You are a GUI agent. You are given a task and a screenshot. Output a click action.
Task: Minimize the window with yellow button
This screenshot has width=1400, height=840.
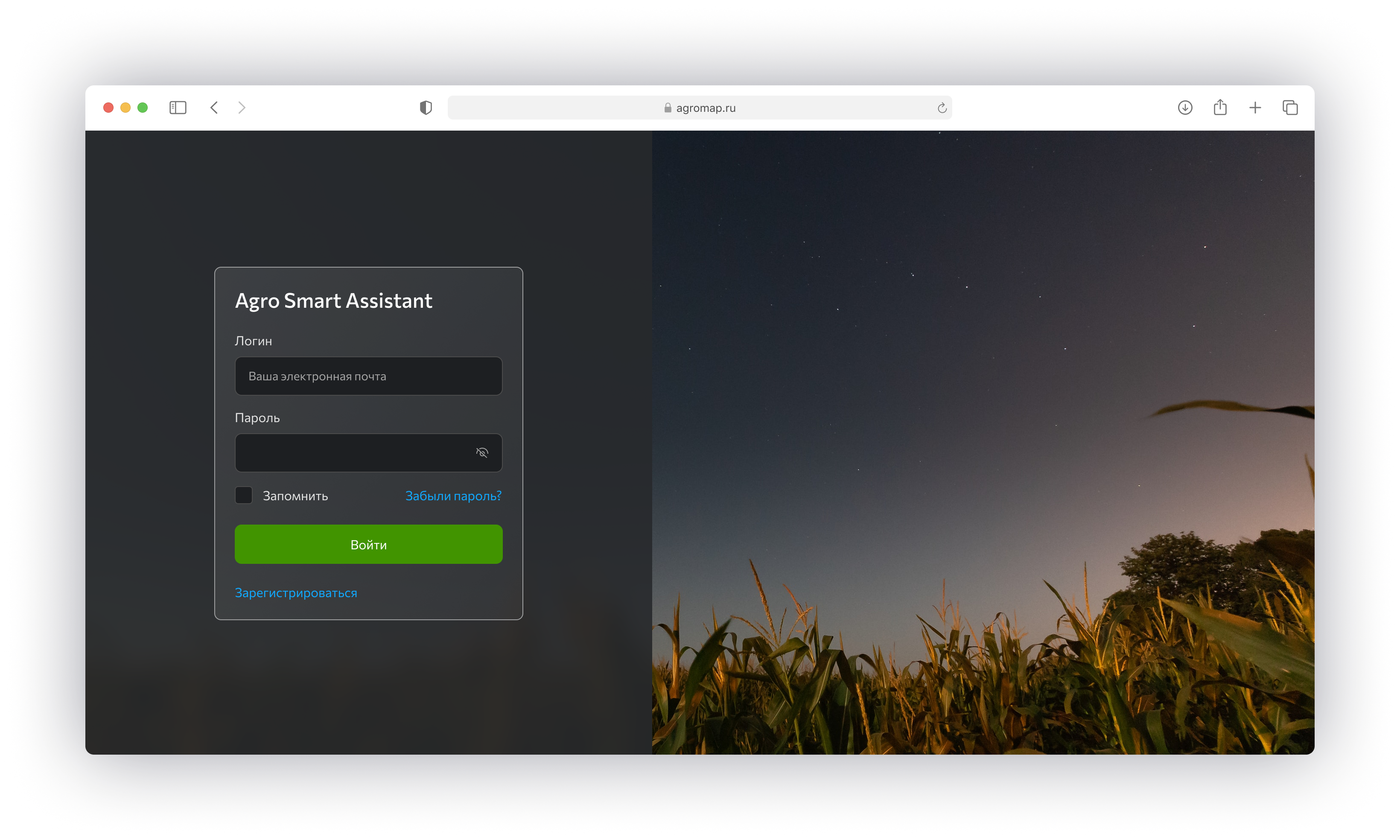click(125, 108)
